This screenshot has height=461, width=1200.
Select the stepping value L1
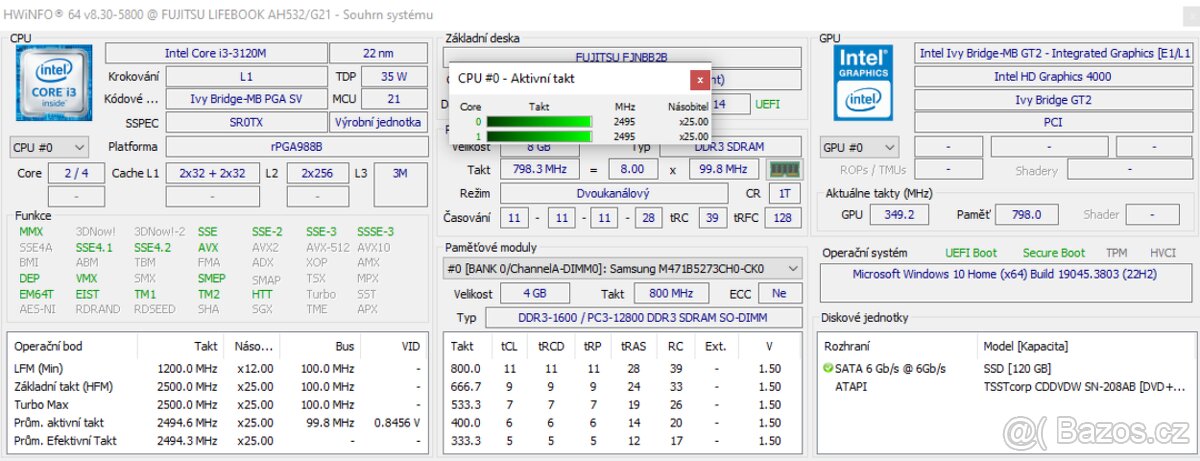[x=246, y=76]
